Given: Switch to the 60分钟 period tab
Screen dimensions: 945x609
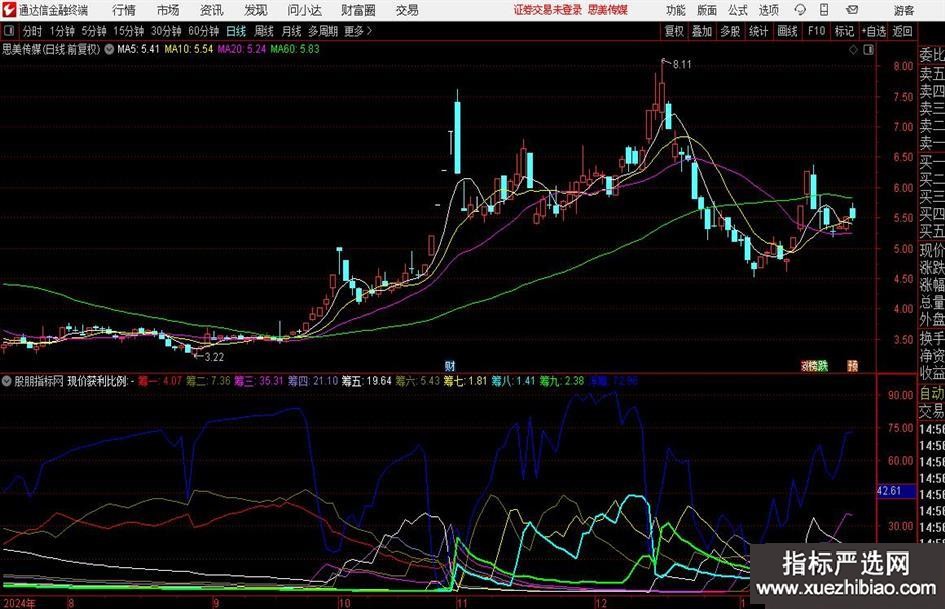Looking at the screenshot, I should [203, 31].
